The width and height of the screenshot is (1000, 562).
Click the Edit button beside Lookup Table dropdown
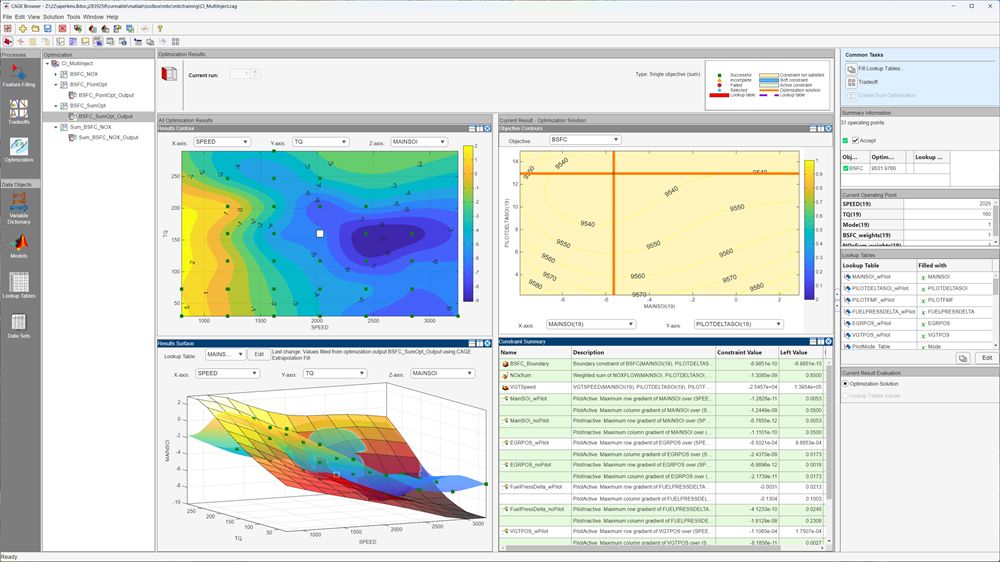click(258, 354)
